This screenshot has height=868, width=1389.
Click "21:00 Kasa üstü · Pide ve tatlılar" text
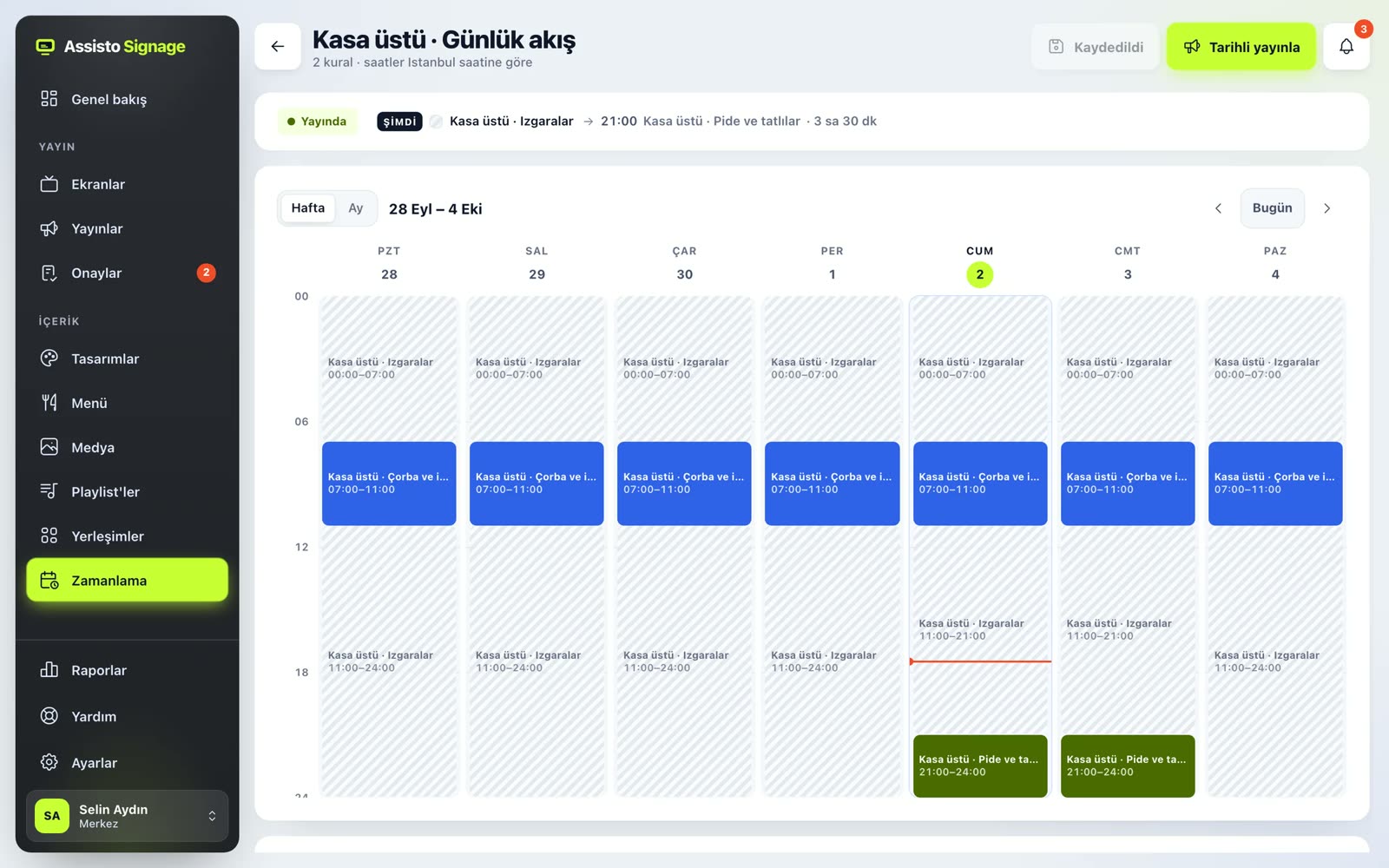point(701,122)
